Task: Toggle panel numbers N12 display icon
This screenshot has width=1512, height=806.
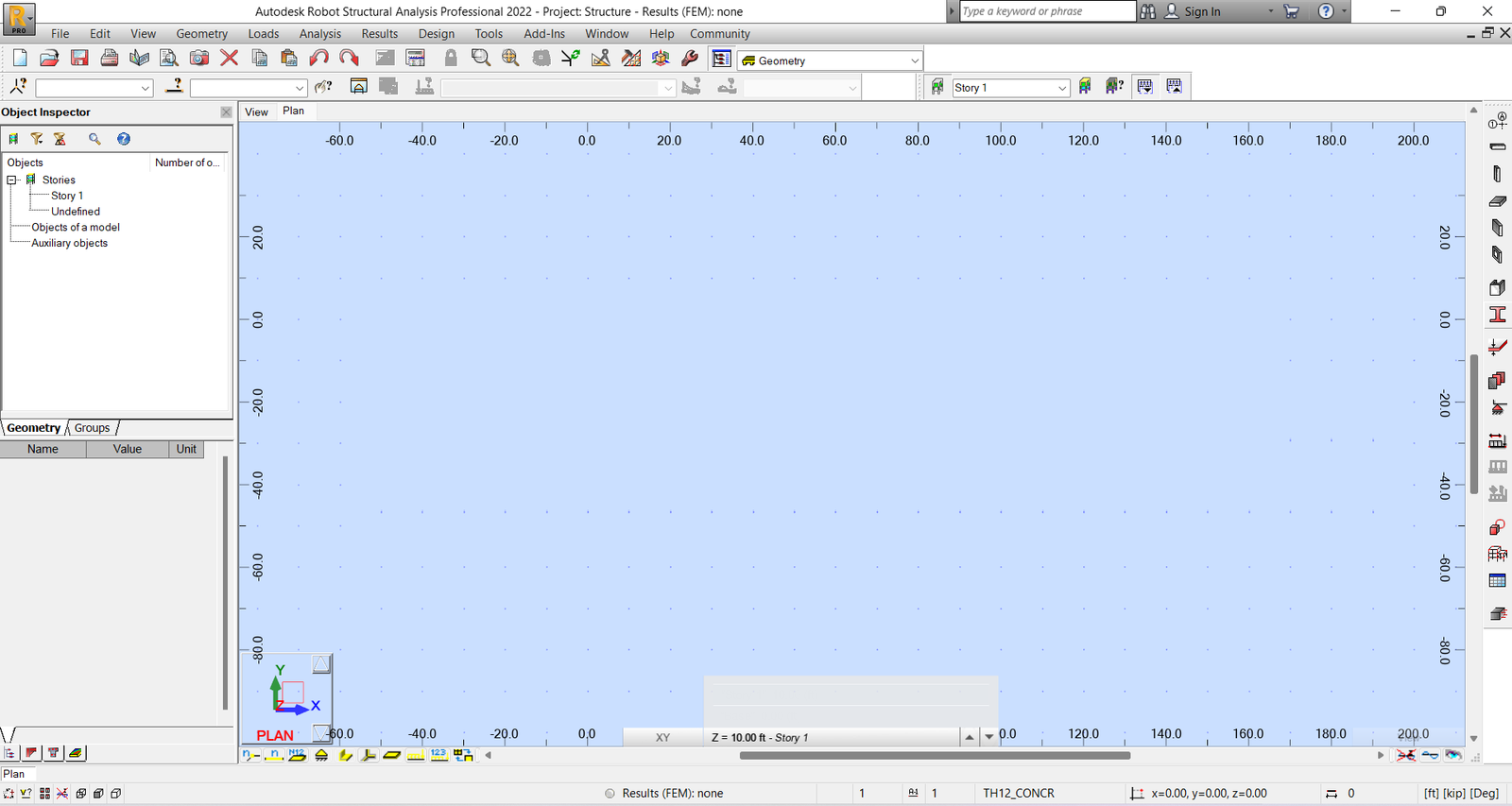Action: tap(298, 755)
